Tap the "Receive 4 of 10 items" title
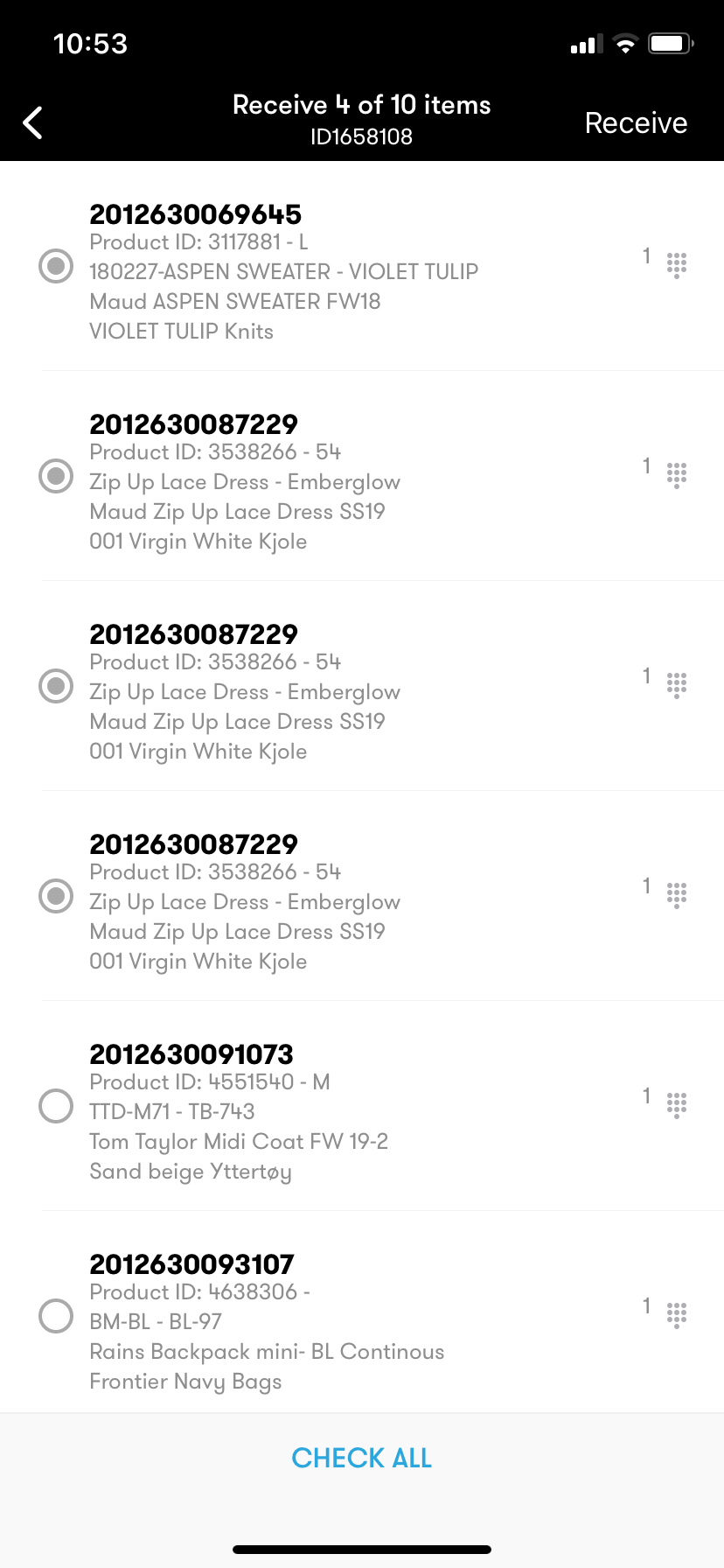The height and width of the screenshot is (1568, 724). point(361,105)
